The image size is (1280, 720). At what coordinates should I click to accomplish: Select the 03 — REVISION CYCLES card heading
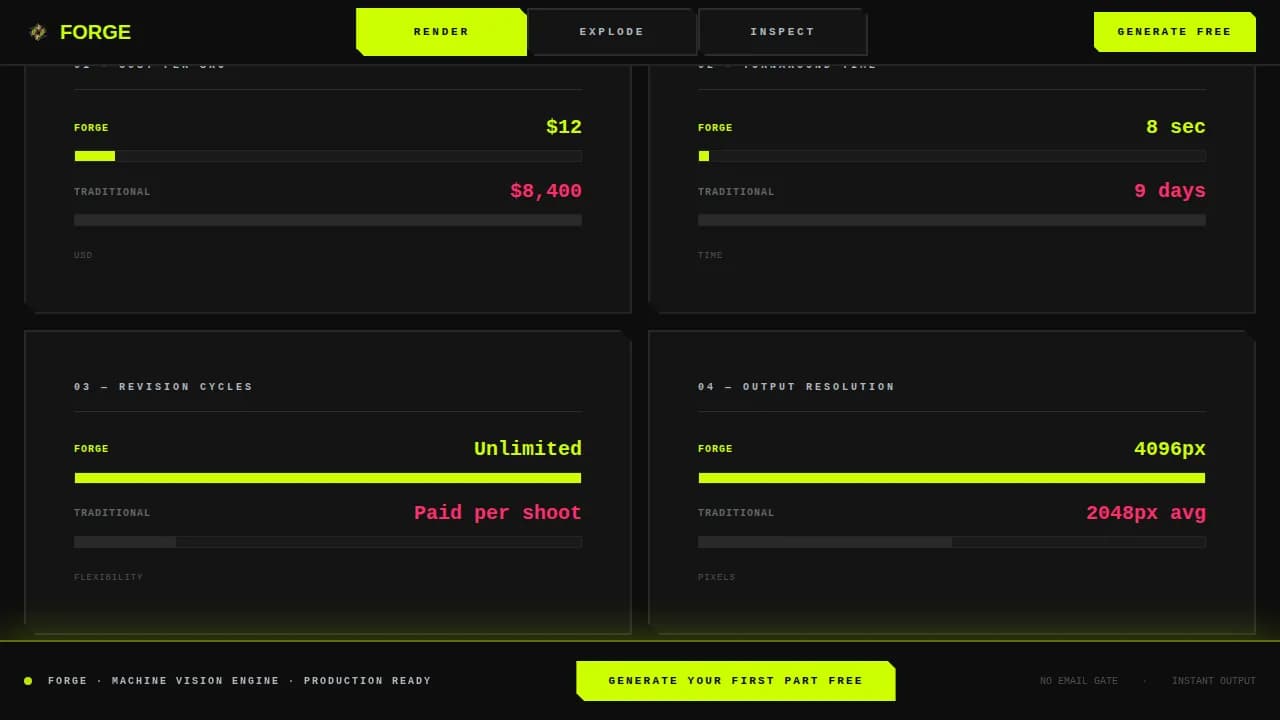[x=163, y=386]
